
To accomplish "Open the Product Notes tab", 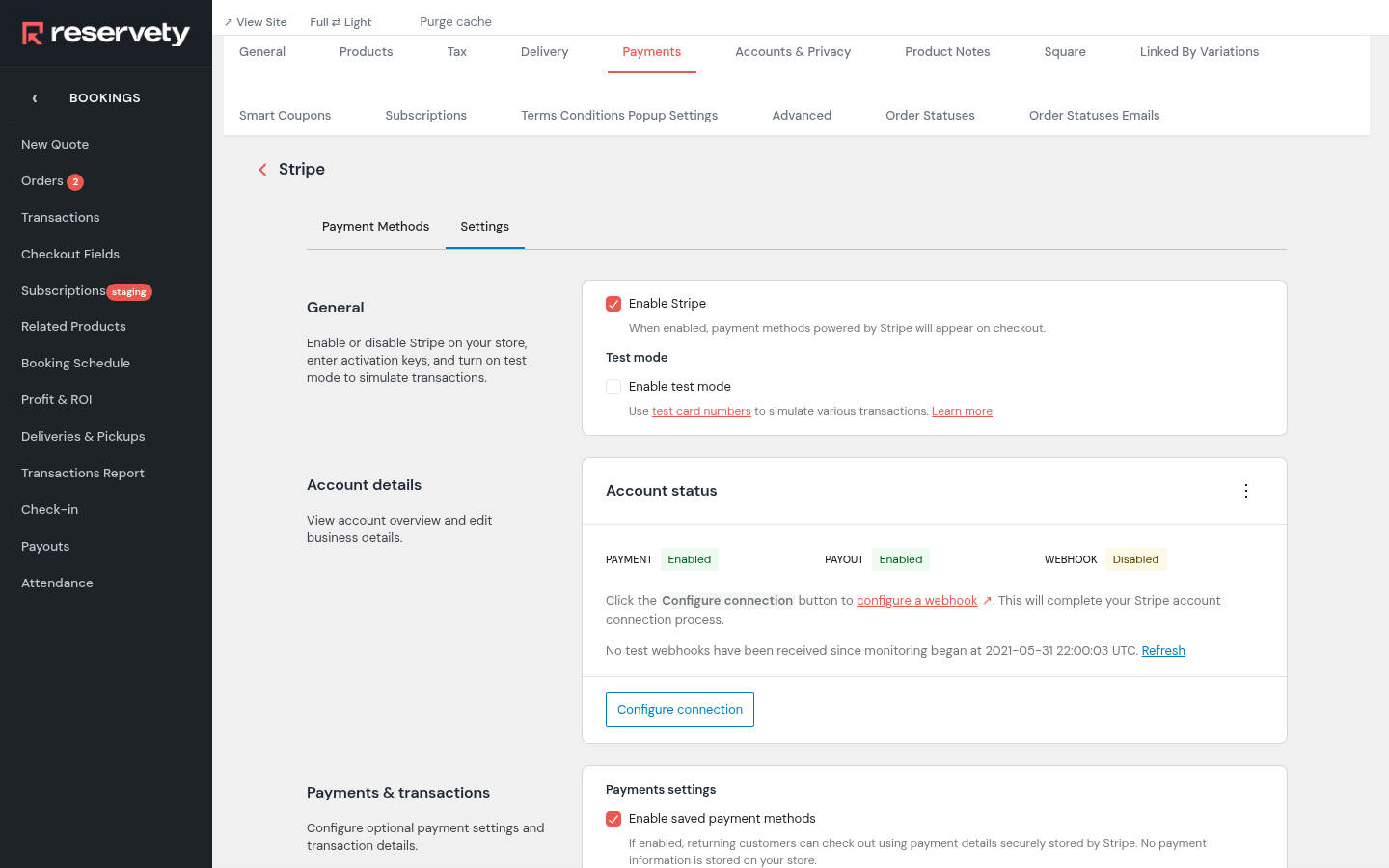I will [x=947, y=52].
